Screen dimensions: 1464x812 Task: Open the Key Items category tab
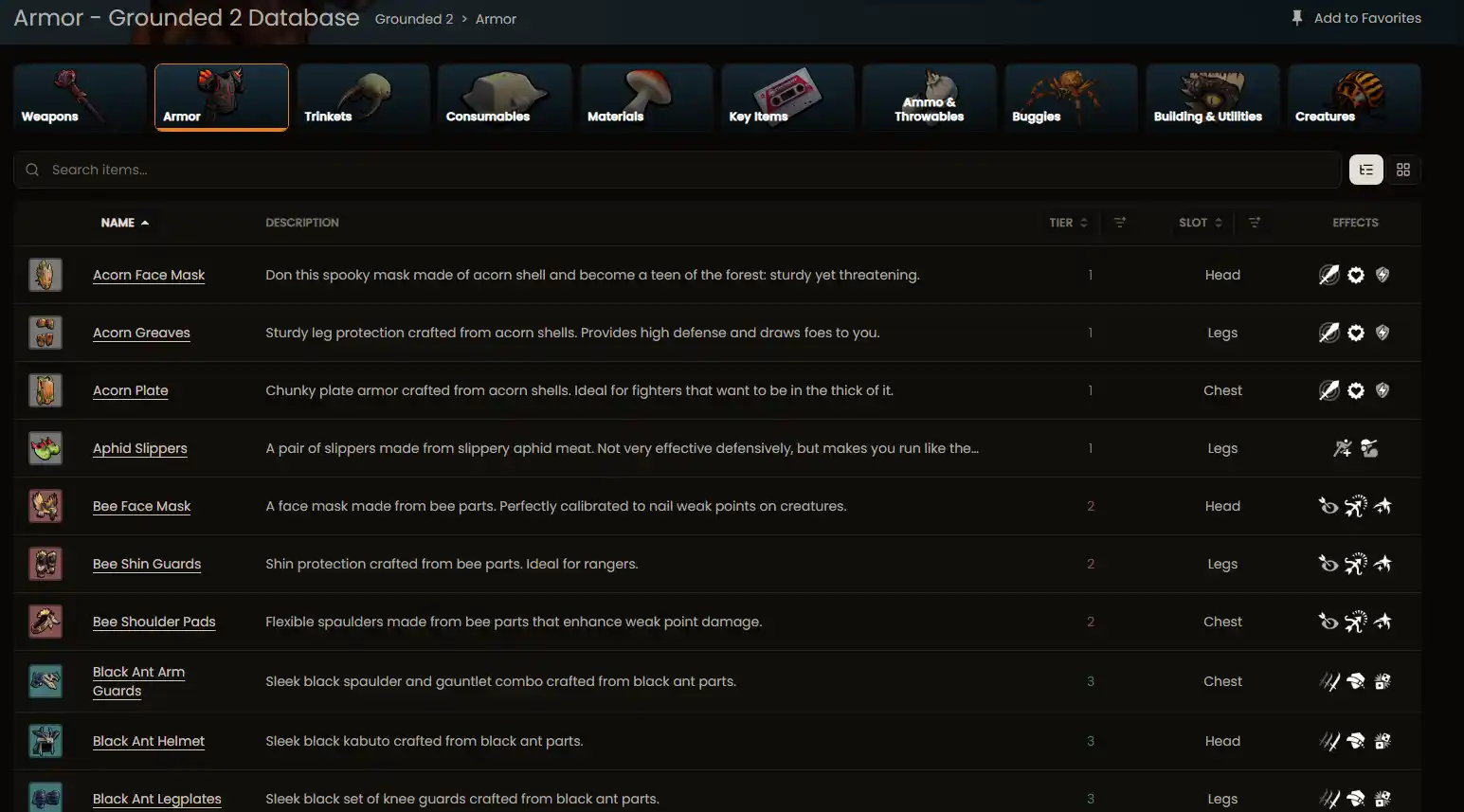(x=787, y=98)
